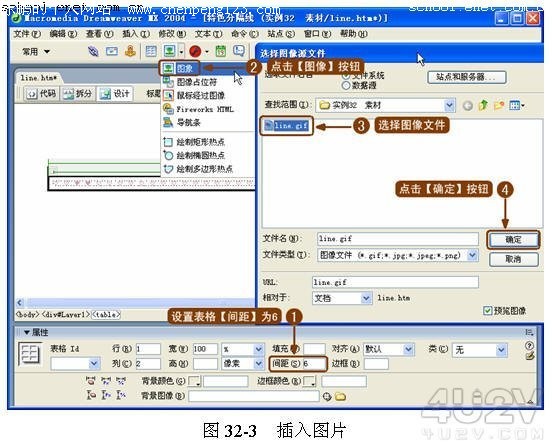Image resolution: width=552 pixels, height=443 pixels.
Task: Select the 文件系统 radio button
Action: point(346,75)
